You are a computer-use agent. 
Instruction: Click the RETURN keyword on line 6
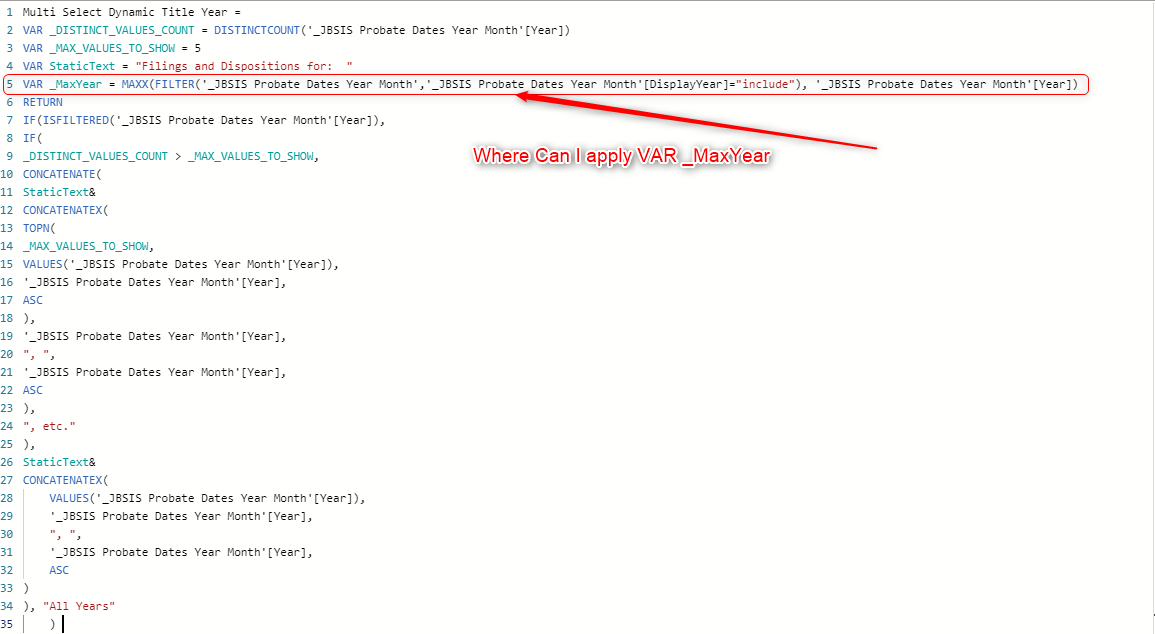[43, 102]
